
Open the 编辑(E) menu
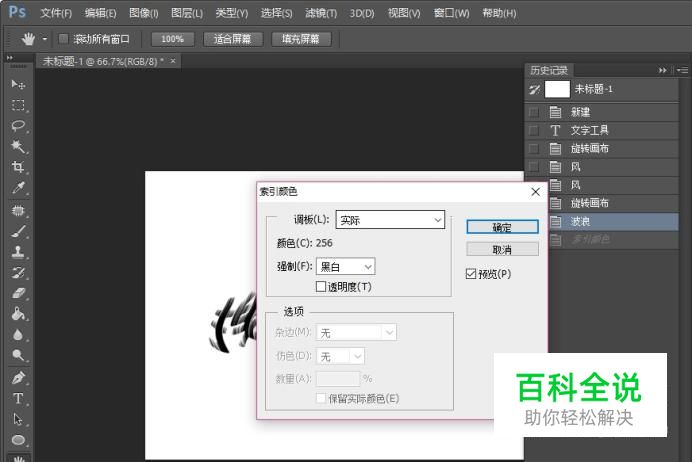[101, 13]
